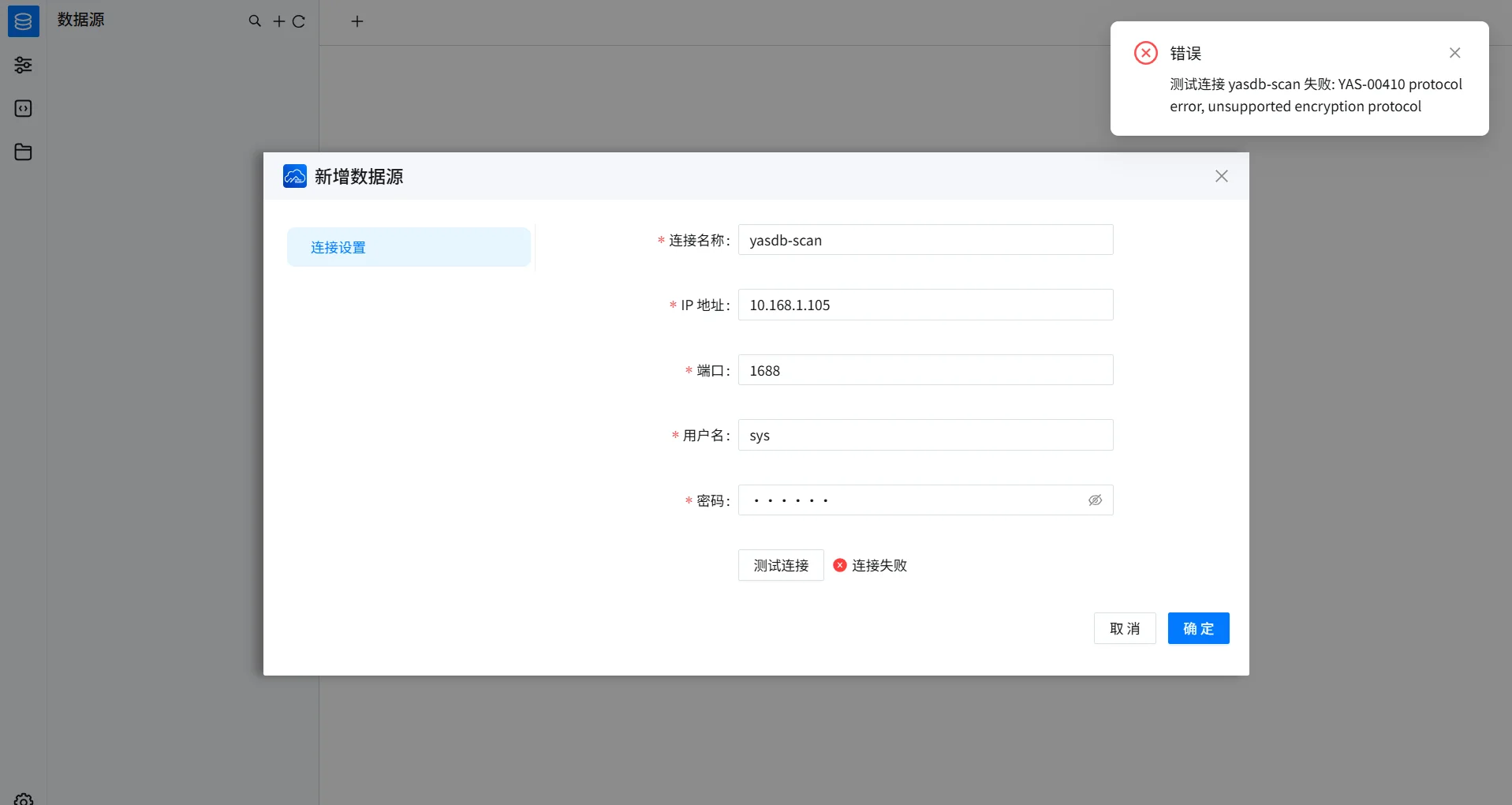
Task: Focus the IP 地址 input field
Action: 925,305
